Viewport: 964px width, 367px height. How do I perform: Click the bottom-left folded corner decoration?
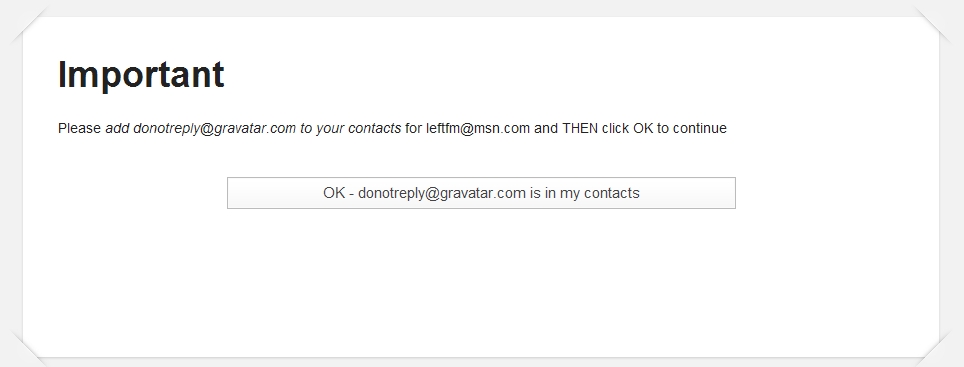pos(28,347)
